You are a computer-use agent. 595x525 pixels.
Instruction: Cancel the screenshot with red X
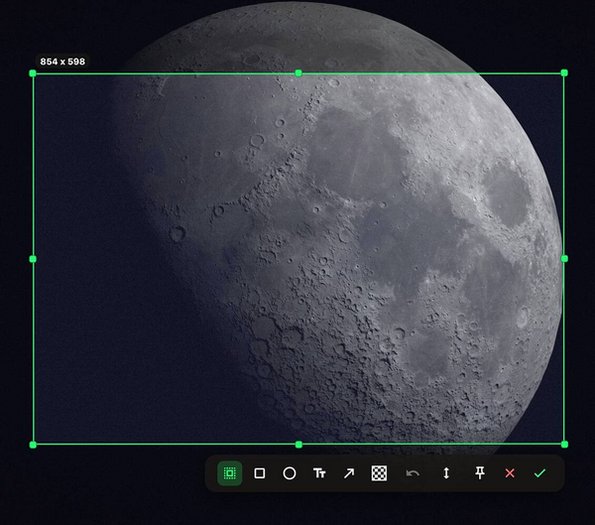[510, 473]
